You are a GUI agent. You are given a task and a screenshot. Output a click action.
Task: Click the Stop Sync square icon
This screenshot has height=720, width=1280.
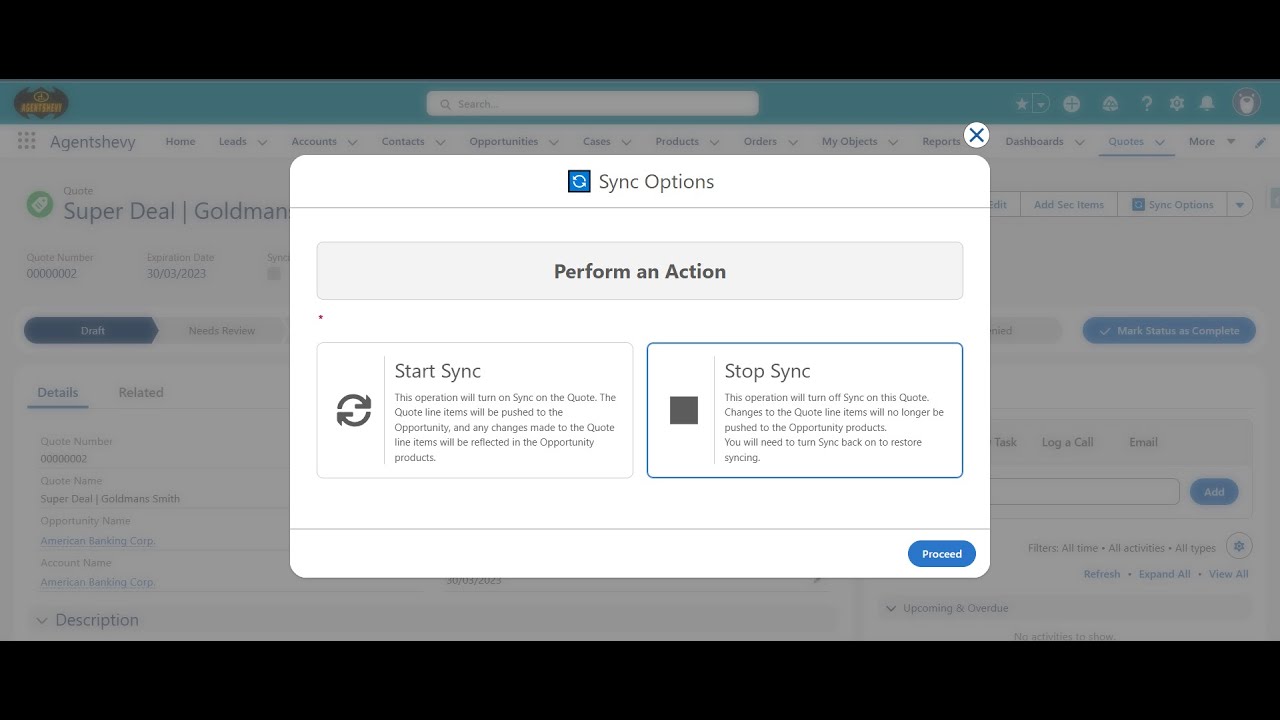(684, 410)
